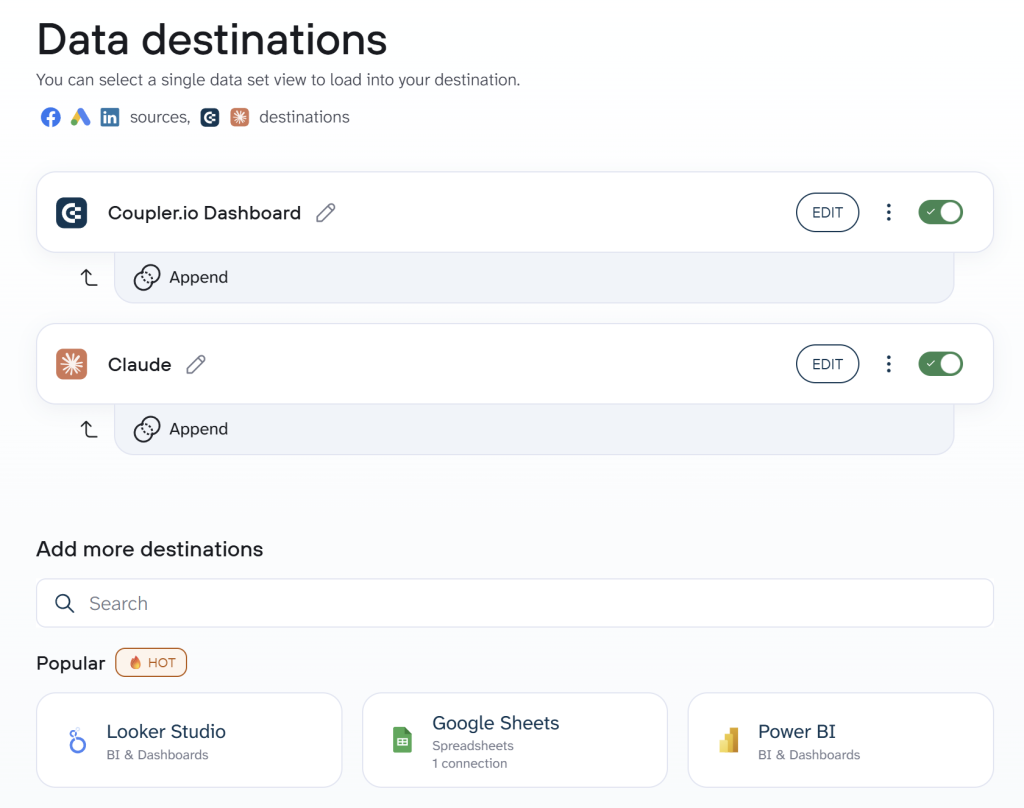Click 'BI & Dashboards' under Power BI

809,754
